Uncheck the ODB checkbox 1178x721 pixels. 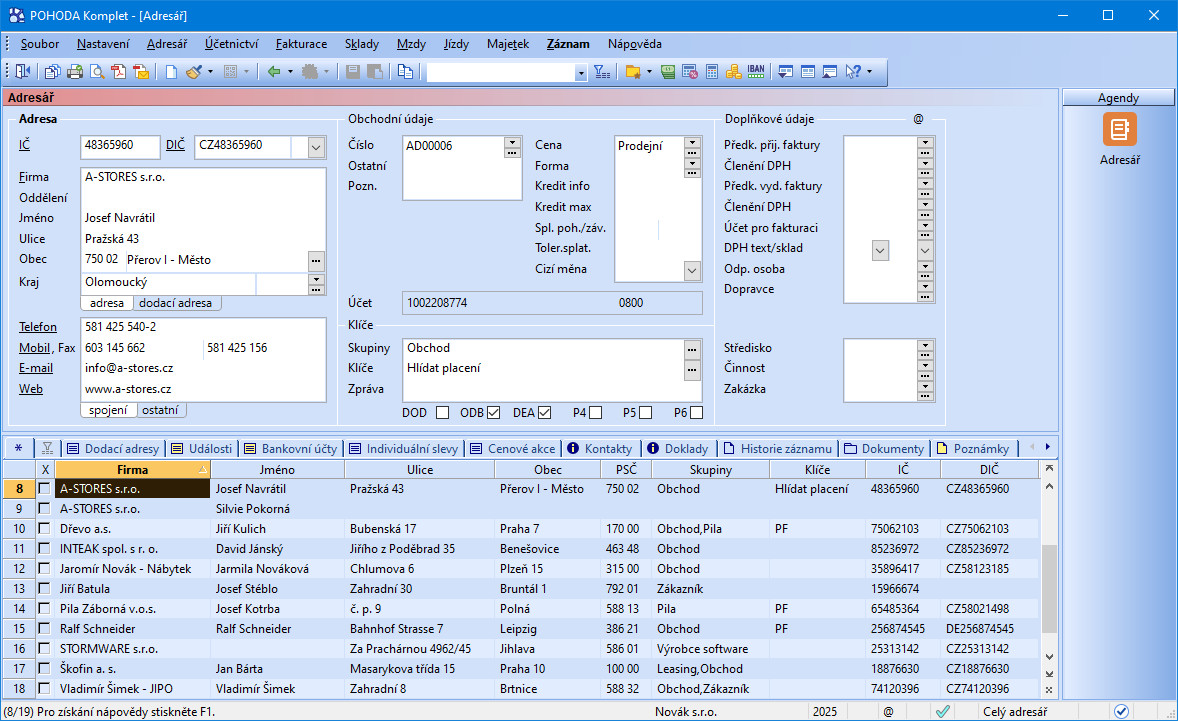(x=494, y=413)
